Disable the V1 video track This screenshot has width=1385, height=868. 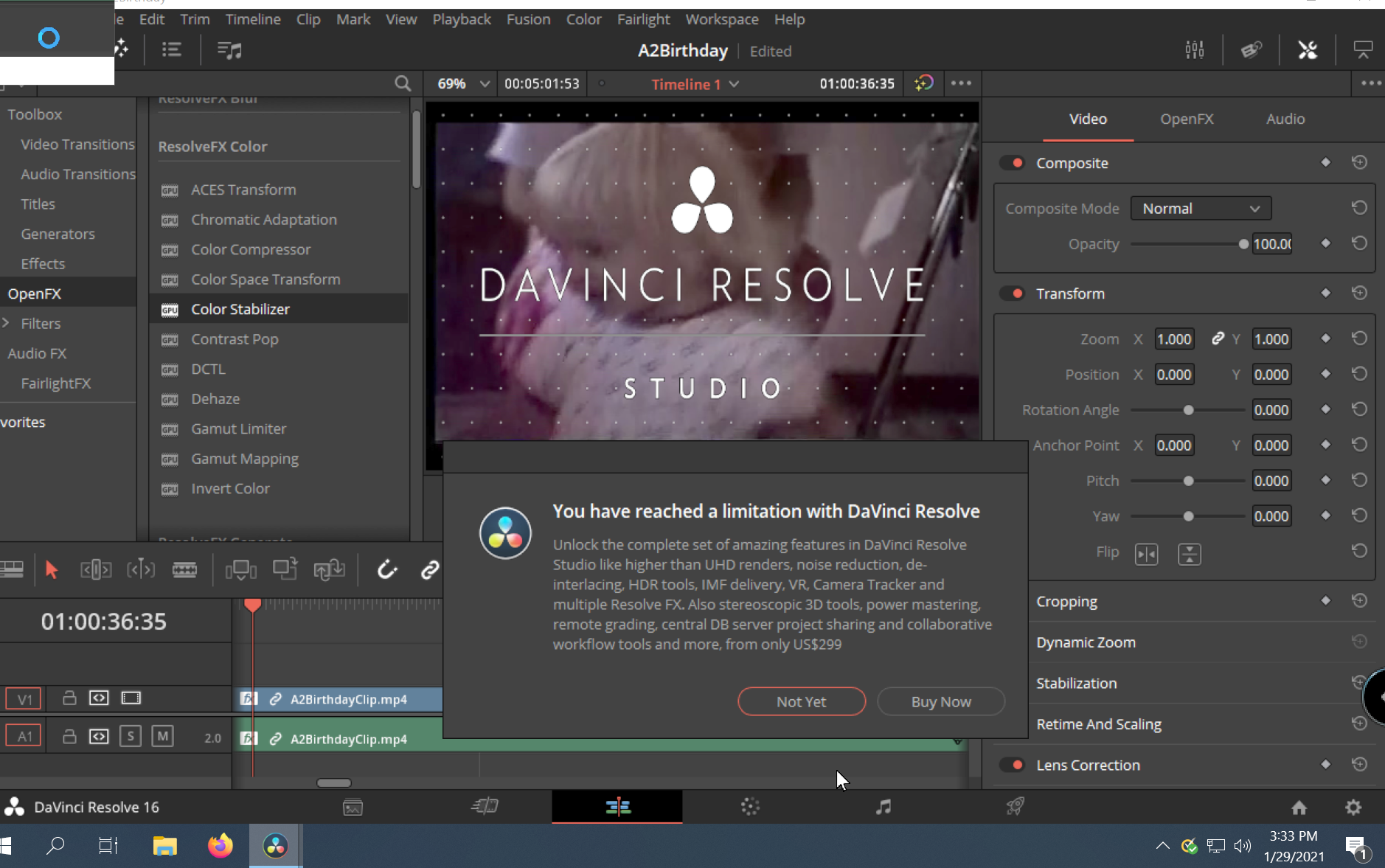[x=131, y=698]
